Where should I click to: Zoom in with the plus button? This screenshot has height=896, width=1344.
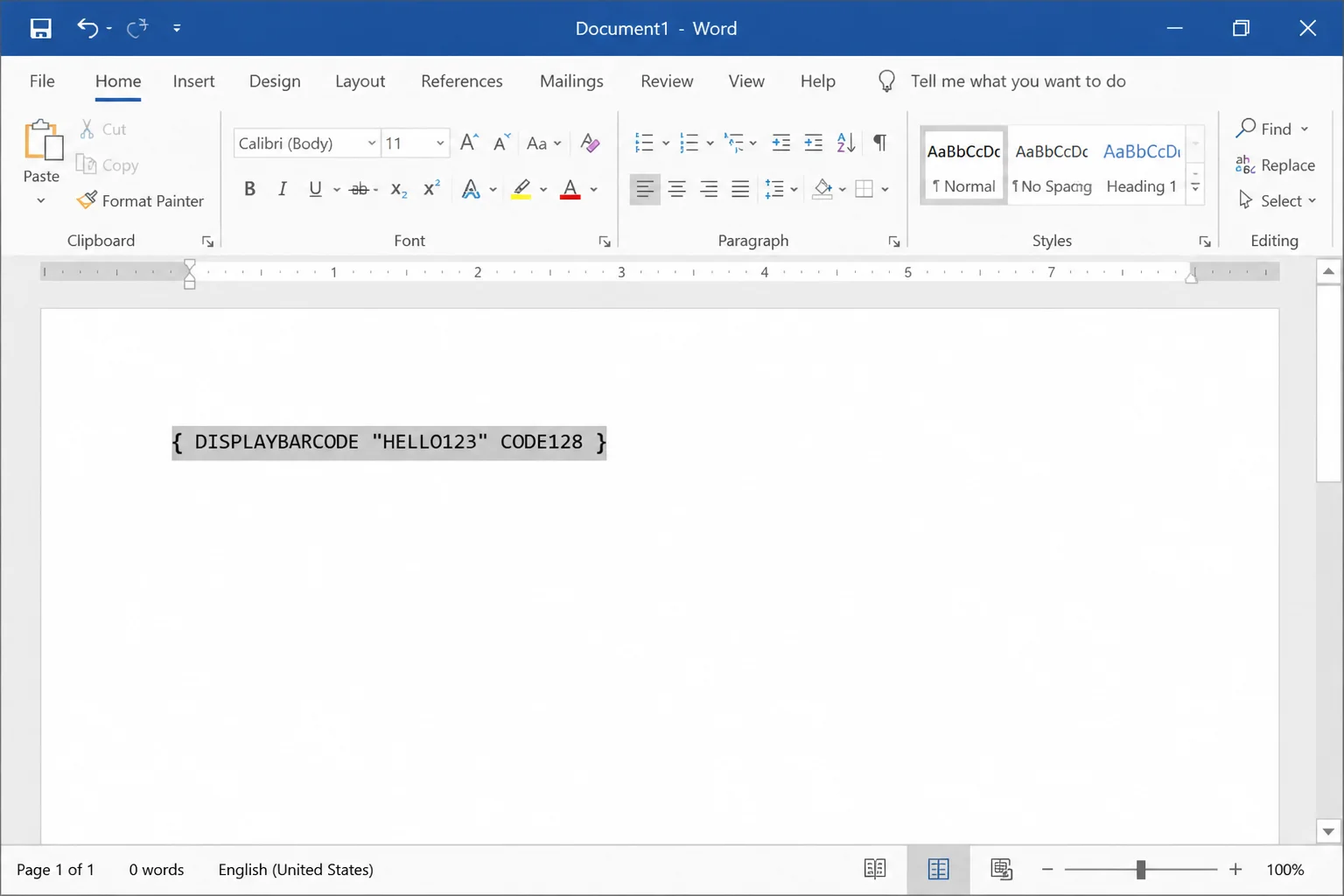click(1235, 869)
